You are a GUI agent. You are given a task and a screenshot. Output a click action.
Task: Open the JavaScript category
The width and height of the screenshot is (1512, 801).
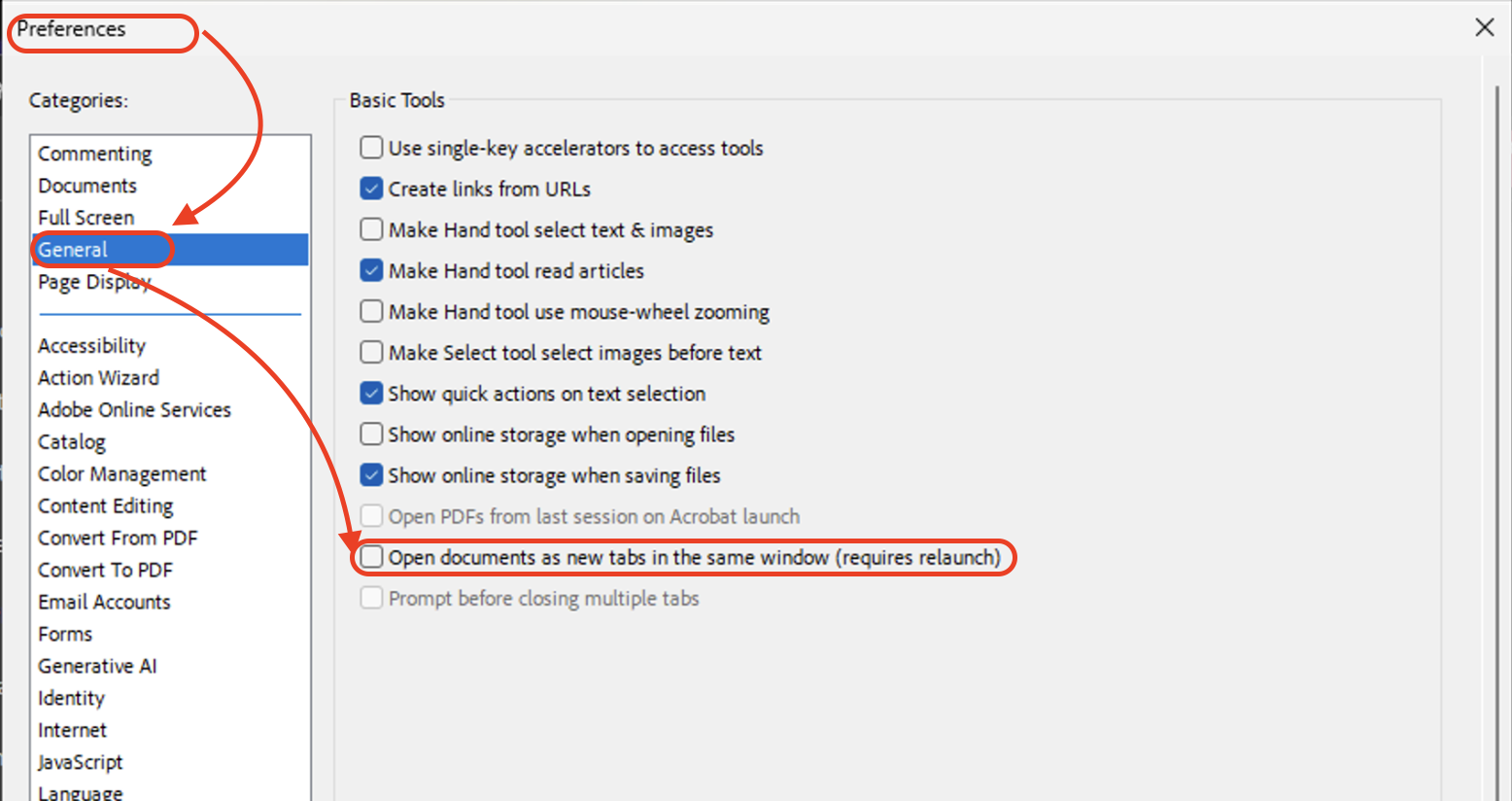(x=80, y=762)
